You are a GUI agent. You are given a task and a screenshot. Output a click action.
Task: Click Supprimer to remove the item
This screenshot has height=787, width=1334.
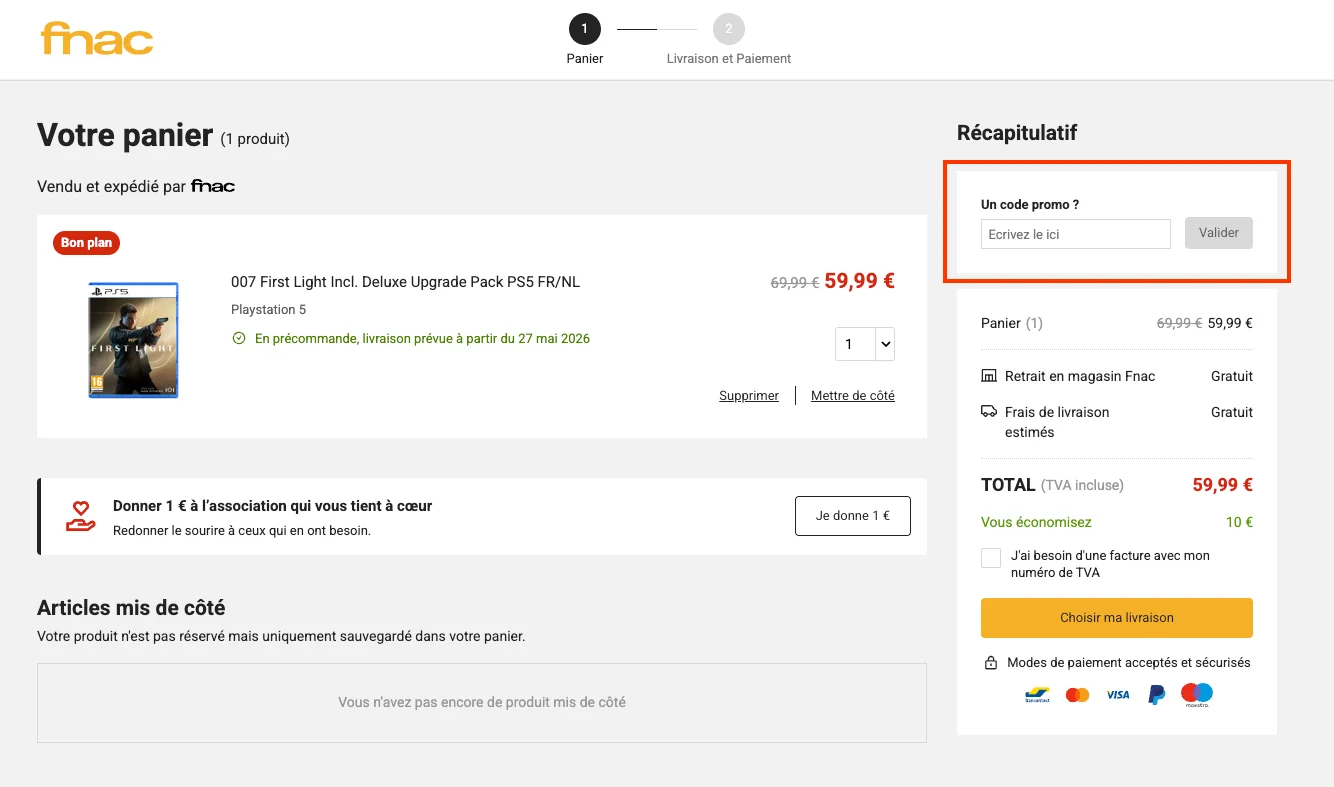[x=748, y=396]
